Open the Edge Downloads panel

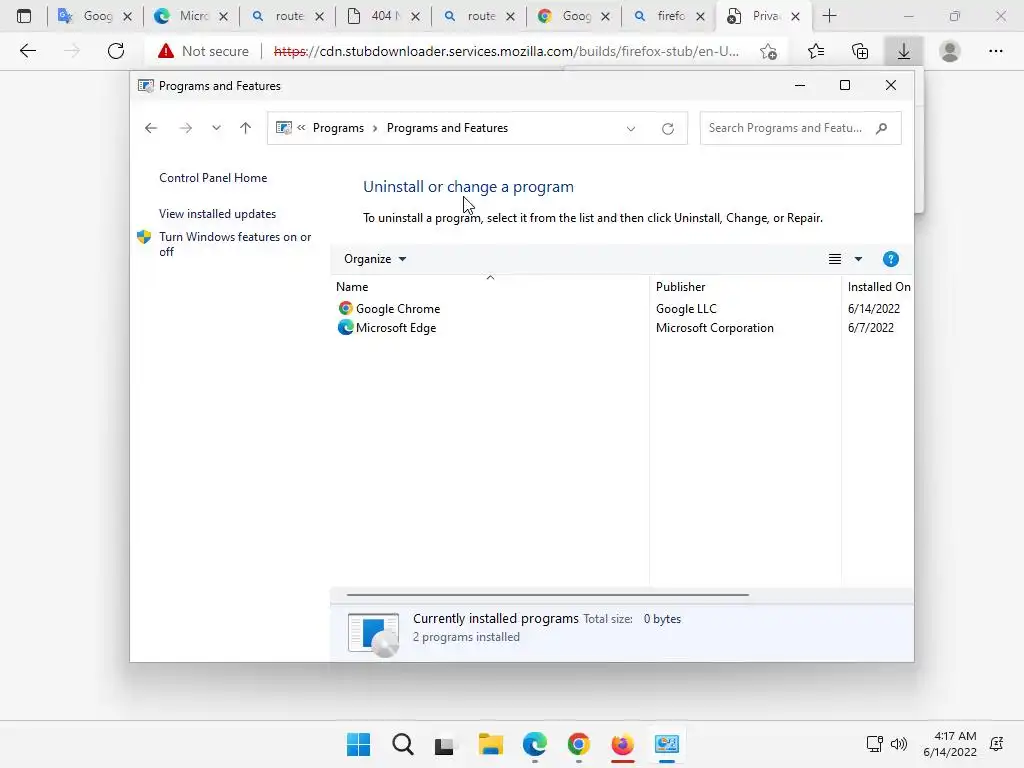tap(904, 51)
